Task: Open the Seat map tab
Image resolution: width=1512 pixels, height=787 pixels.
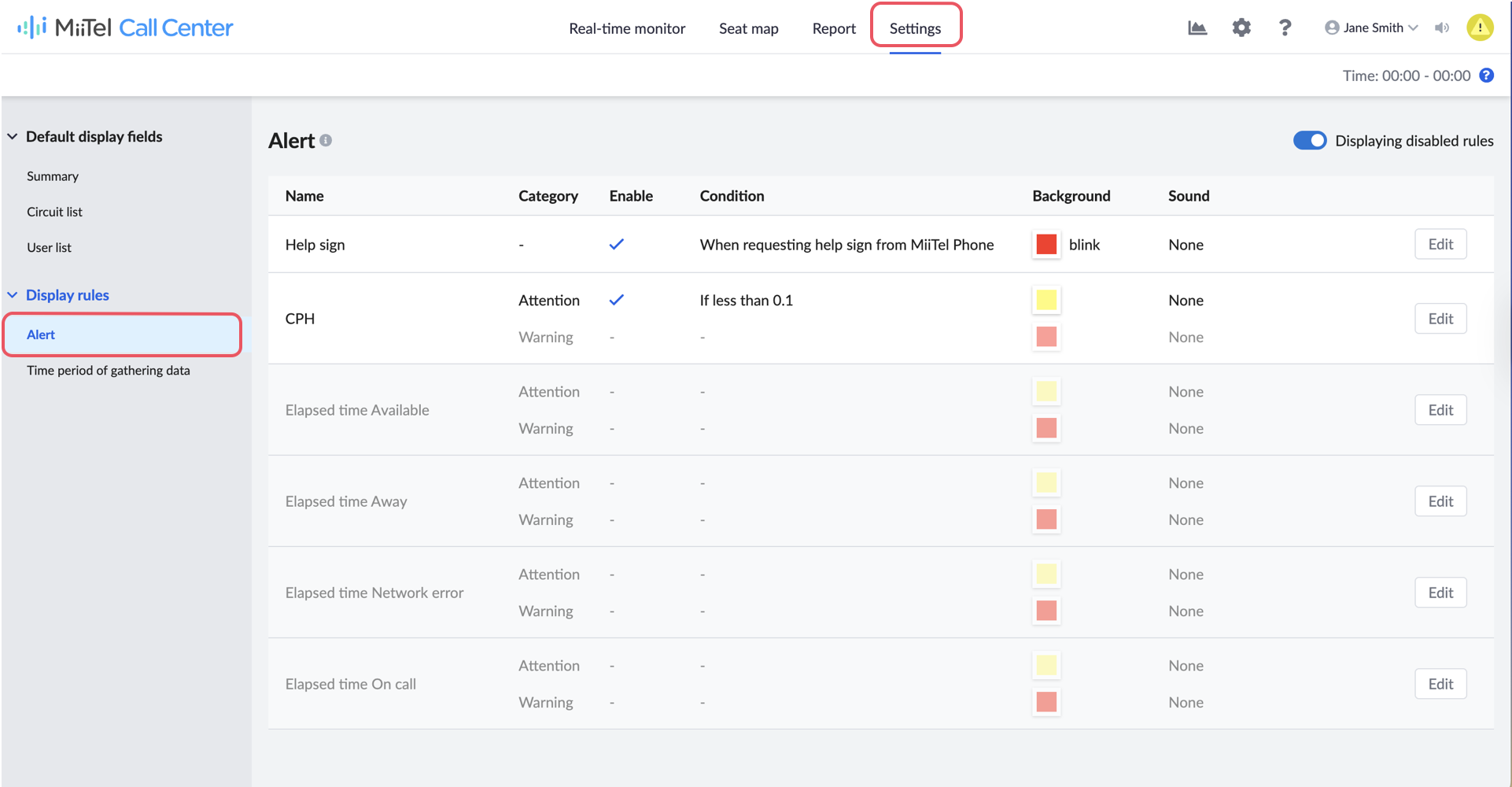Action: tap(748, 28)
